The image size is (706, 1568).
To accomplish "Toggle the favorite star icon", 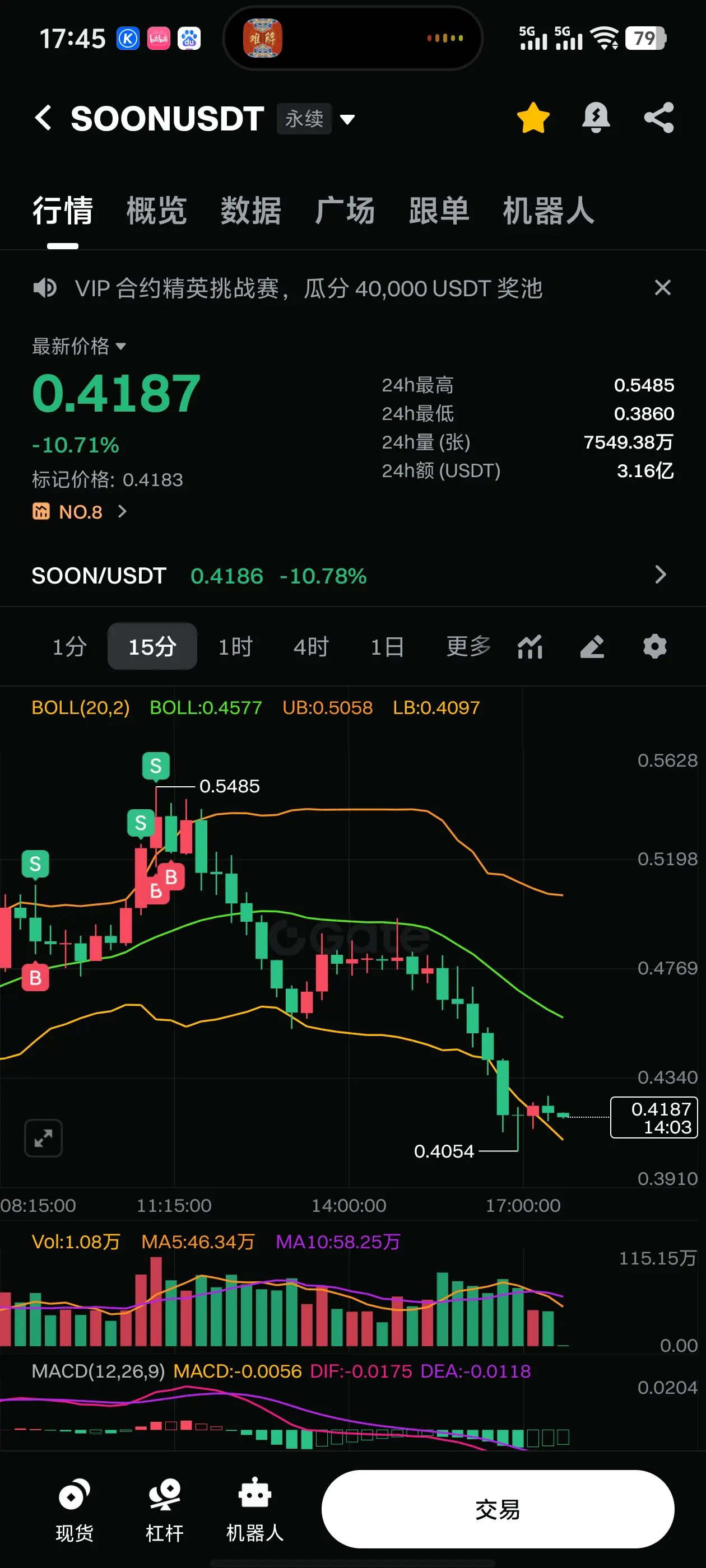I will point(533,118).
